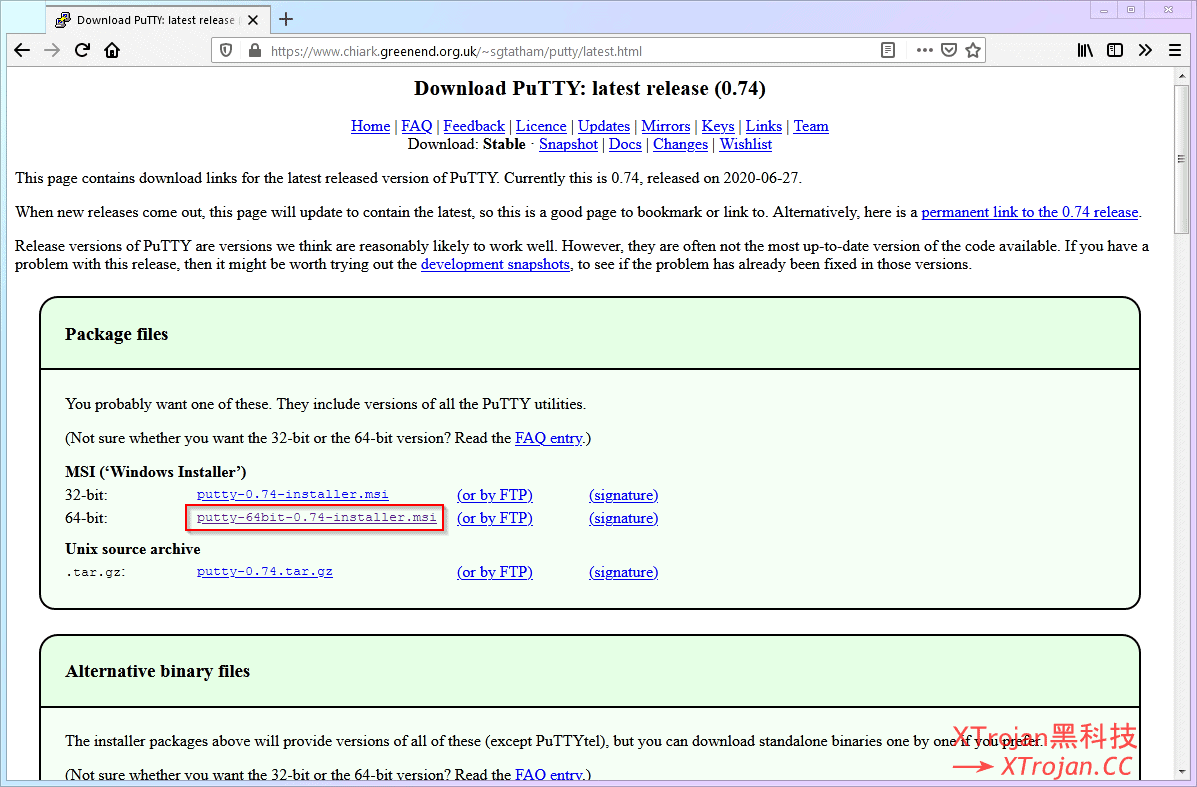The height and width of the screenshot is (787, 1197).
Task: Download putty-64bit-0.74-installer.msi
Action: [x=316, y=518]
